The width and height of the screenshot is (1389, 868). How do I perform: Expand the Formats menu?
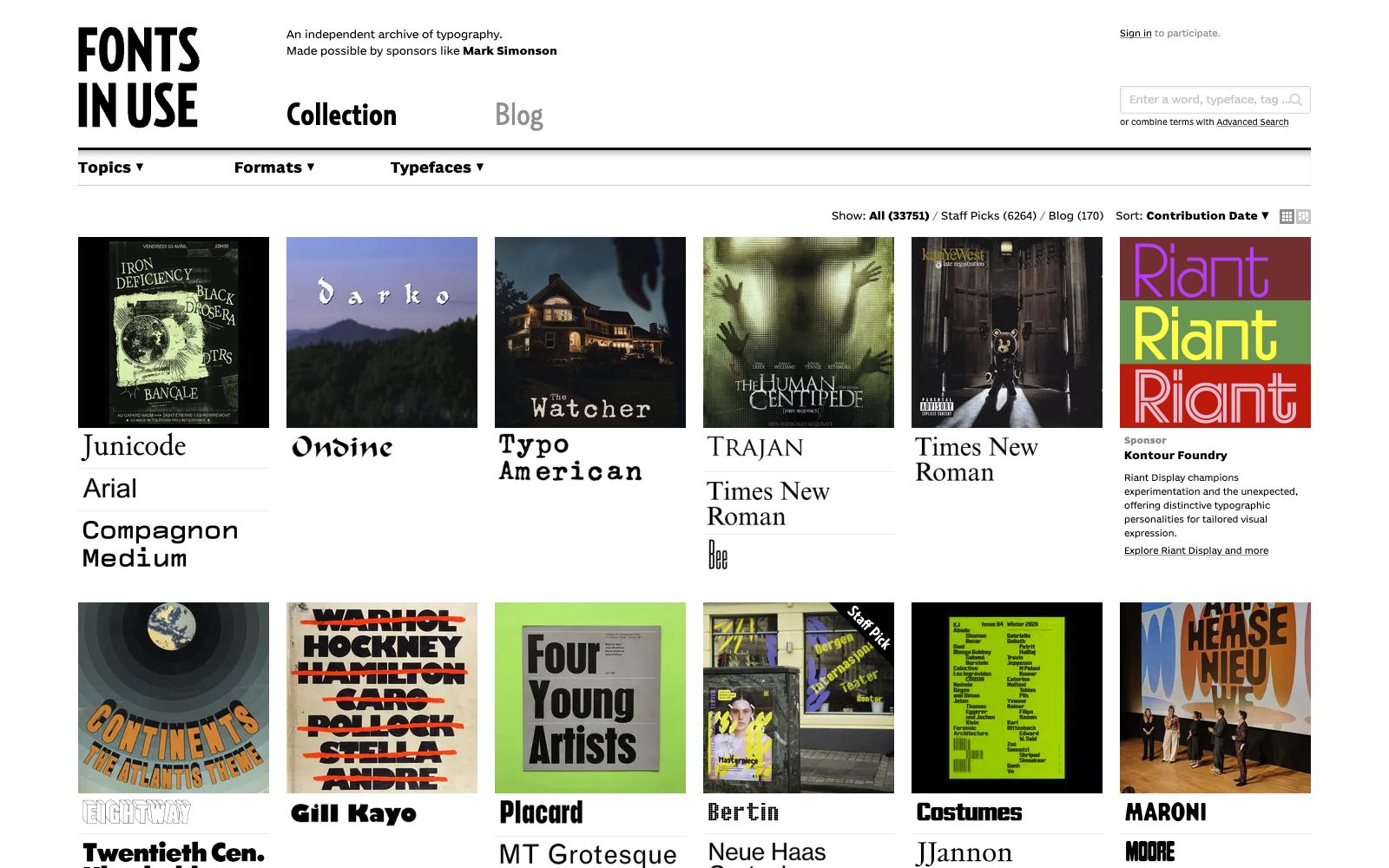click(274, 168)
